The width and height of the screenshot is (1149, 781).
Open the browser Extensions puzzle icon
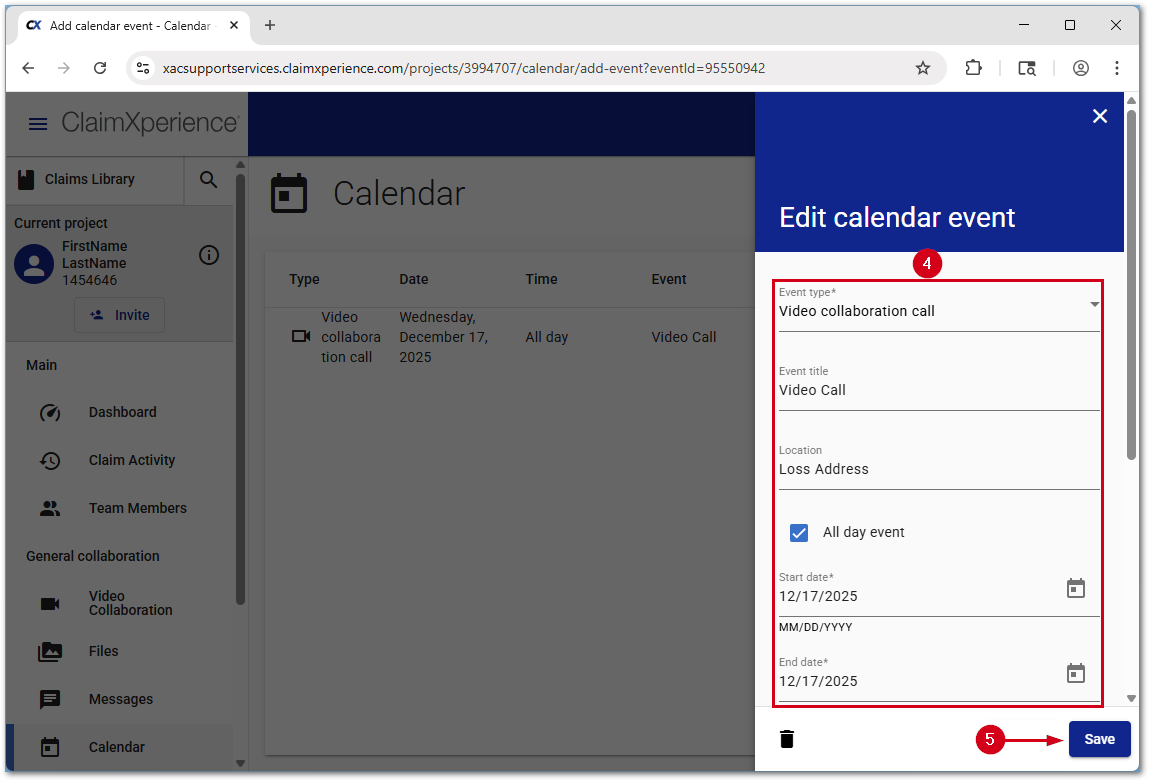[973, 68]
